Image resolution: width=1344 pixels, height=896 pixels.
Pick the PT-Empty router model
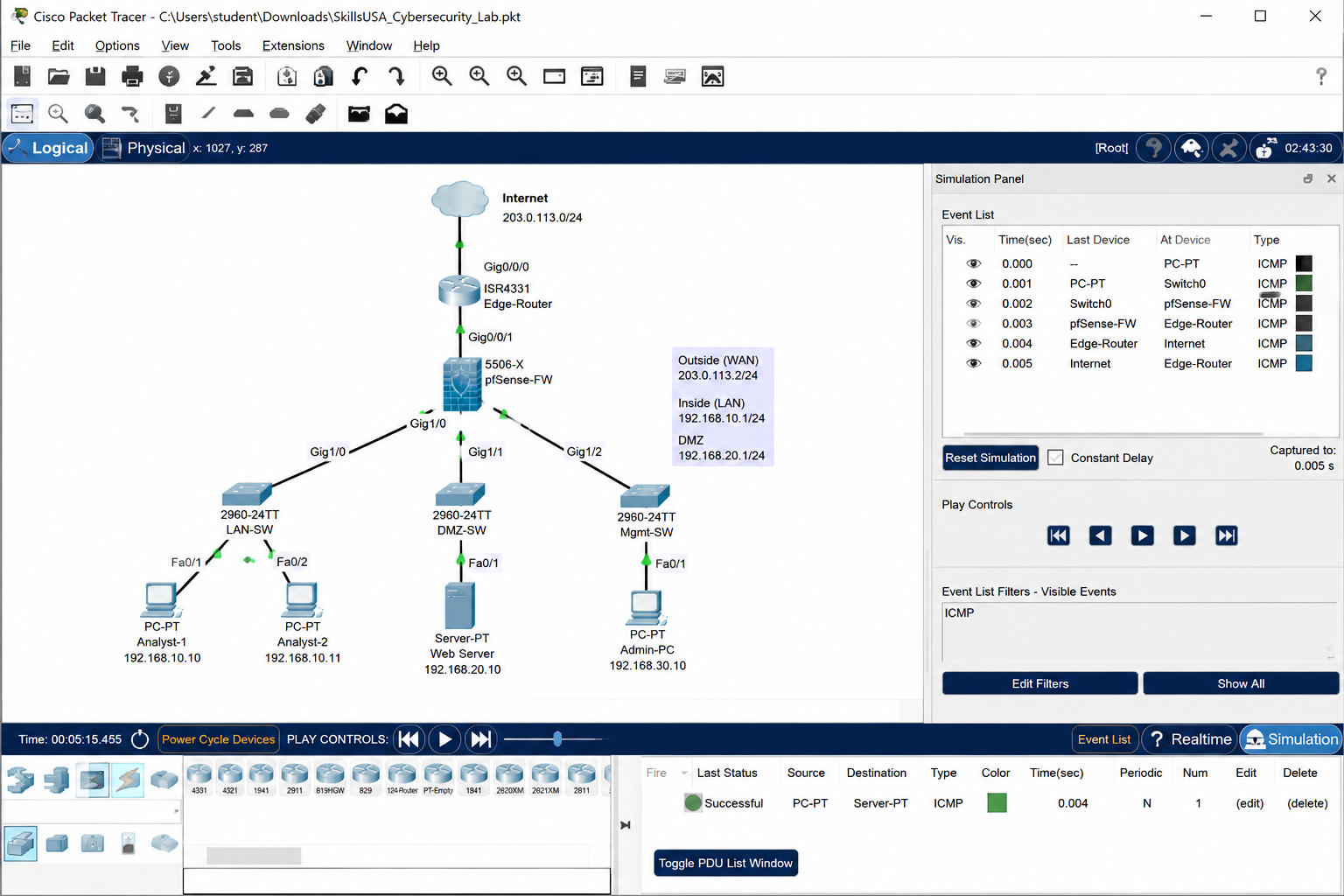(x=437, y=778)
